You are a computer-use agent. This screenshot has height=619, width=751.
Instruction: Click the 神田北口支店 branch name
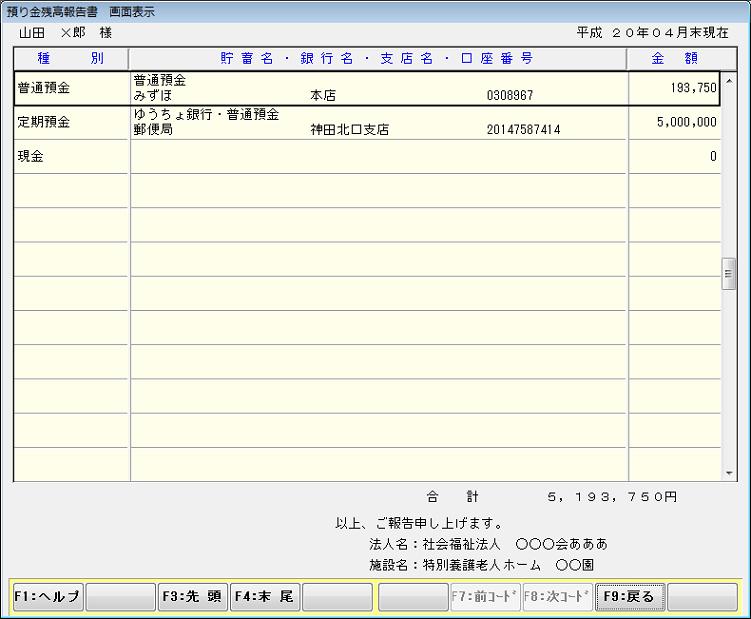click(x=349, y=130)
